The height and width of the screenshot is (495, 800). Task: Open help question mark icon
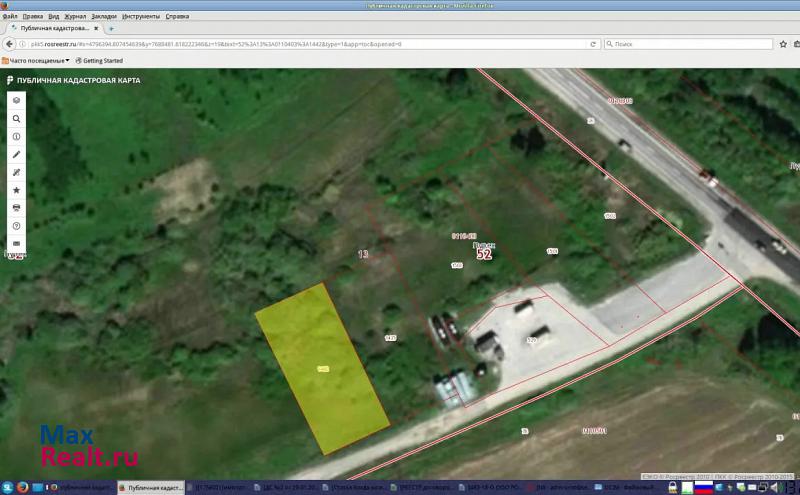coord(17,225)
